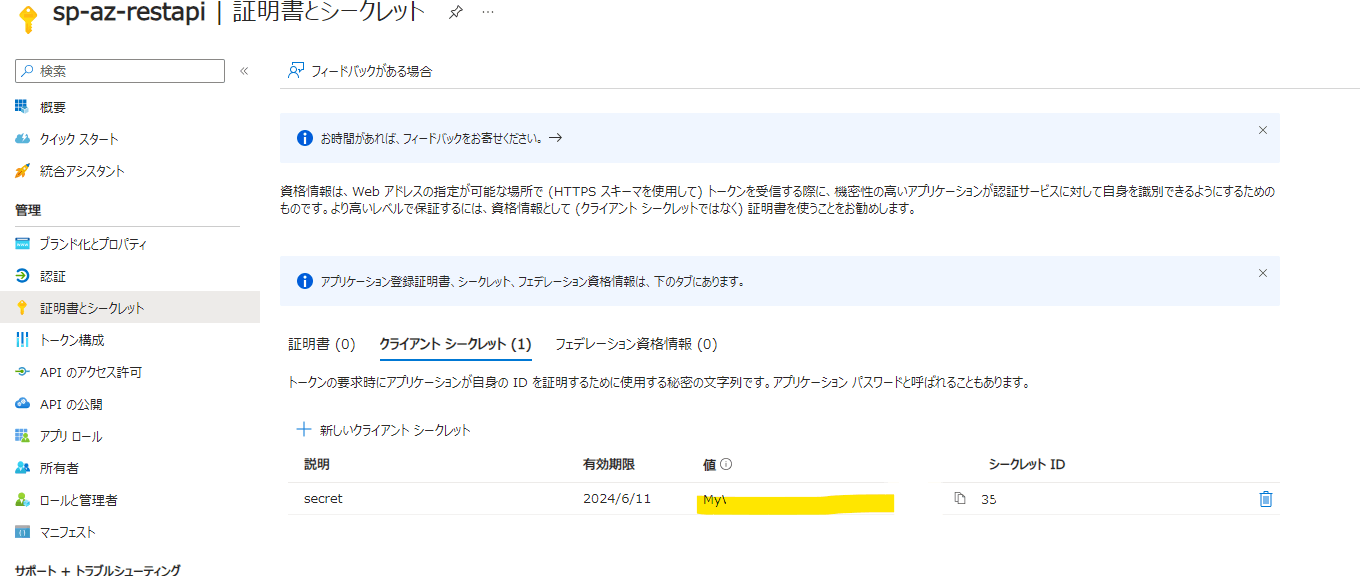Follow the feedback banner arrow link
Image resolution: width=1360 pixels, height=576 pixels.
555,138
